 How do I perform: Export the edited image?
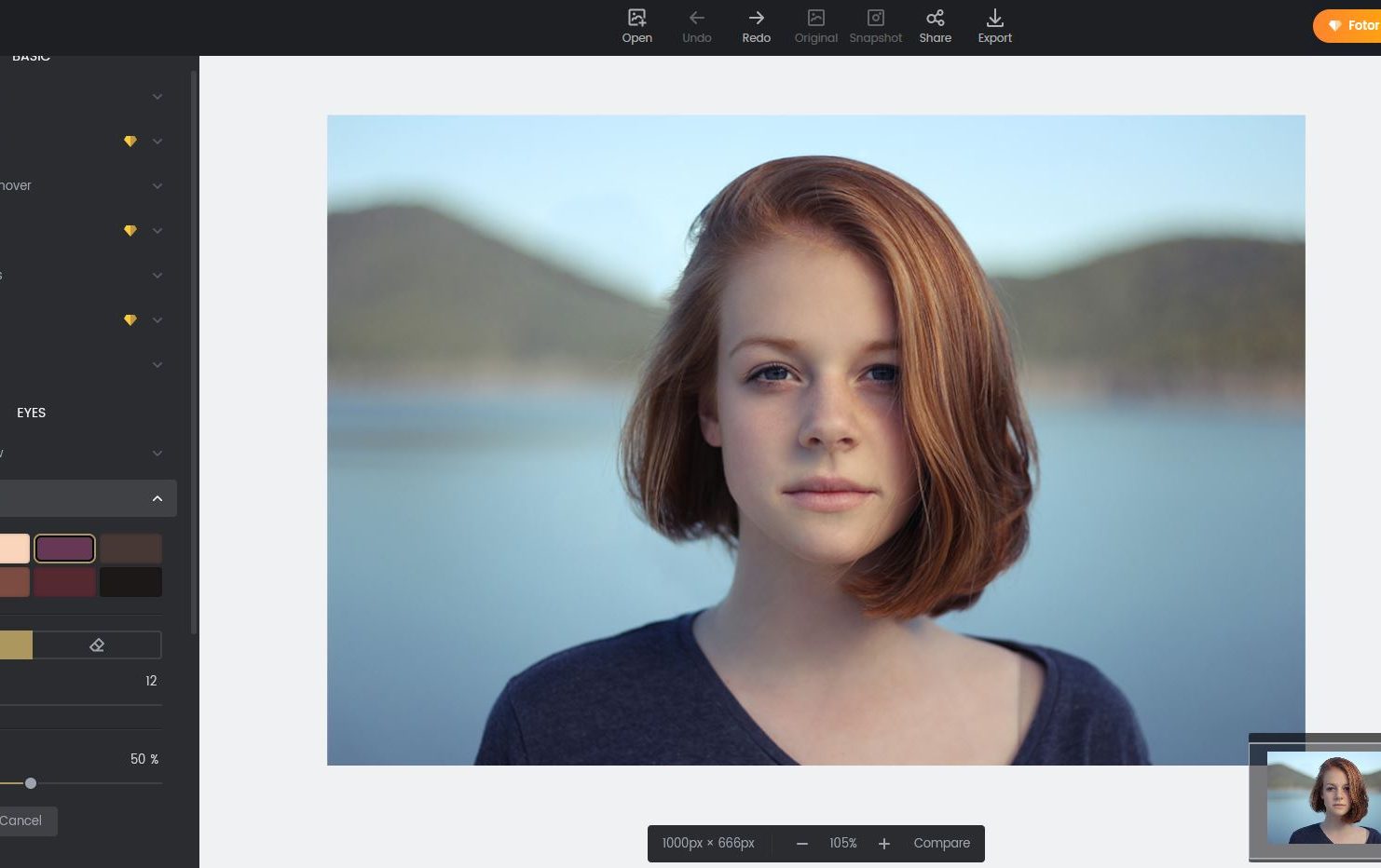pyautogui.click(x=994, y=26)
